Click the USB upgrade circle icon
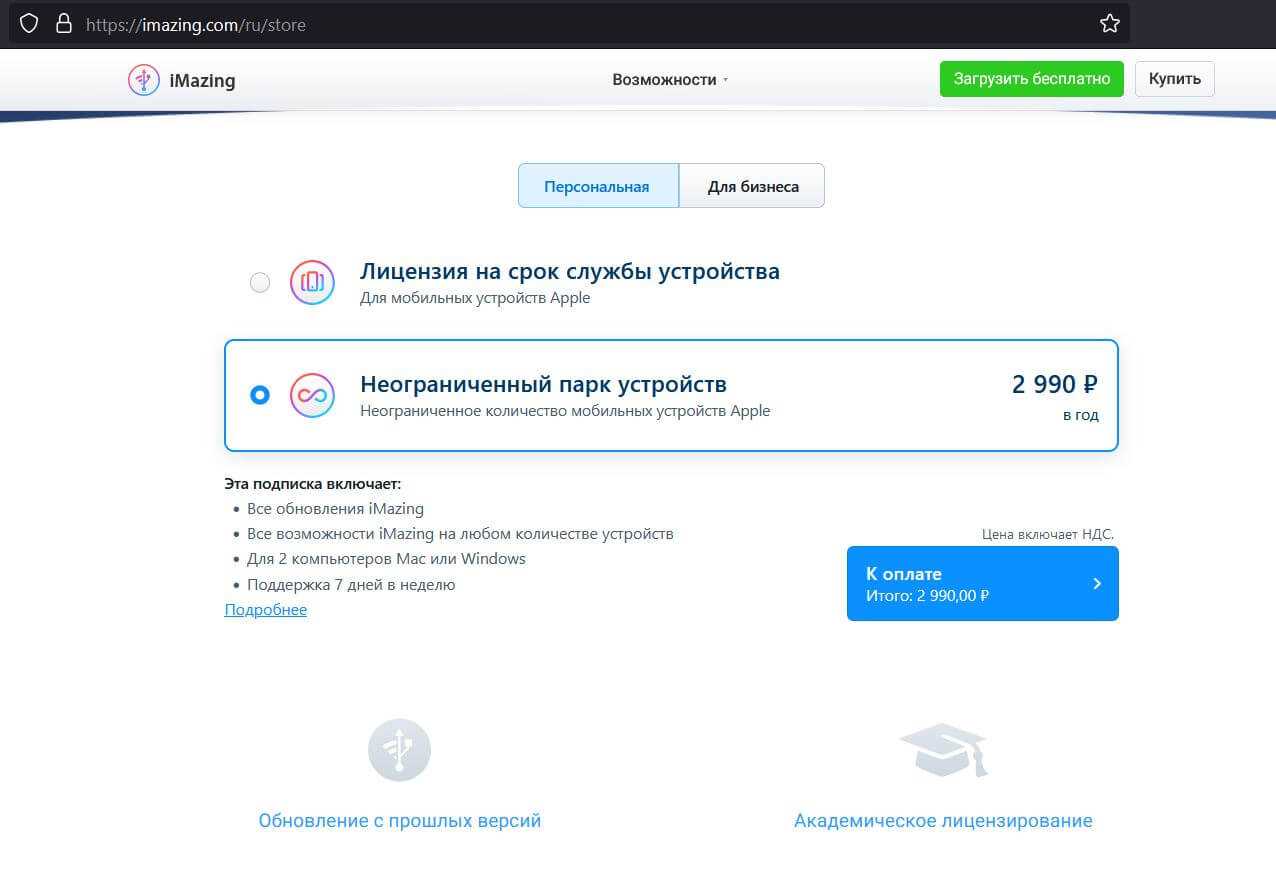This screenshot has width=1276, height=882. (399, 749)
